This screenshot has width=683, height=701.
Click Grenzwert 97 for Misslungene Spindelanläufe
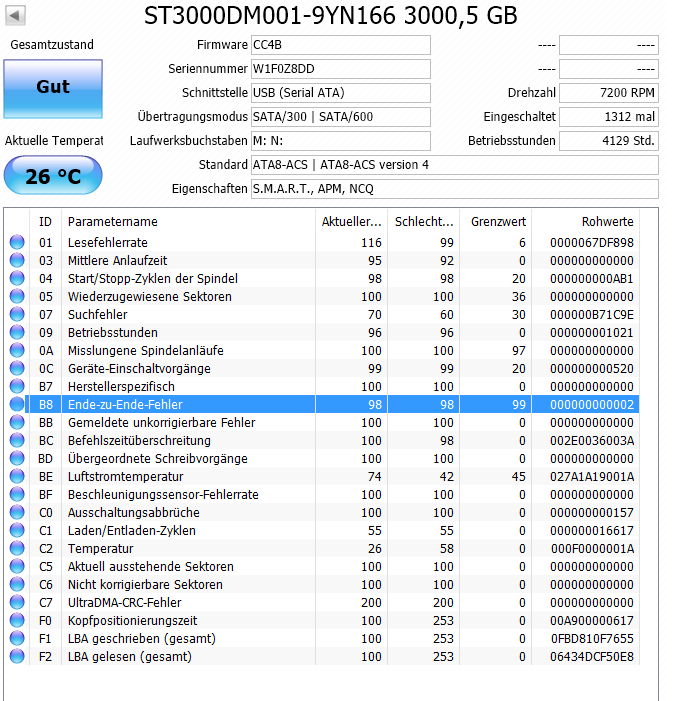(519, 351)
